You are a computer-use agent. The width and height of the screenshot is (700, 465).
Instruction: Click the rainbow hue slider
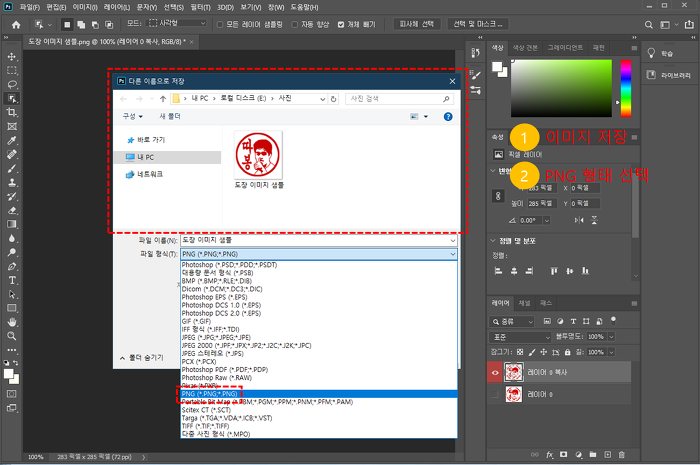coord(626,88)
